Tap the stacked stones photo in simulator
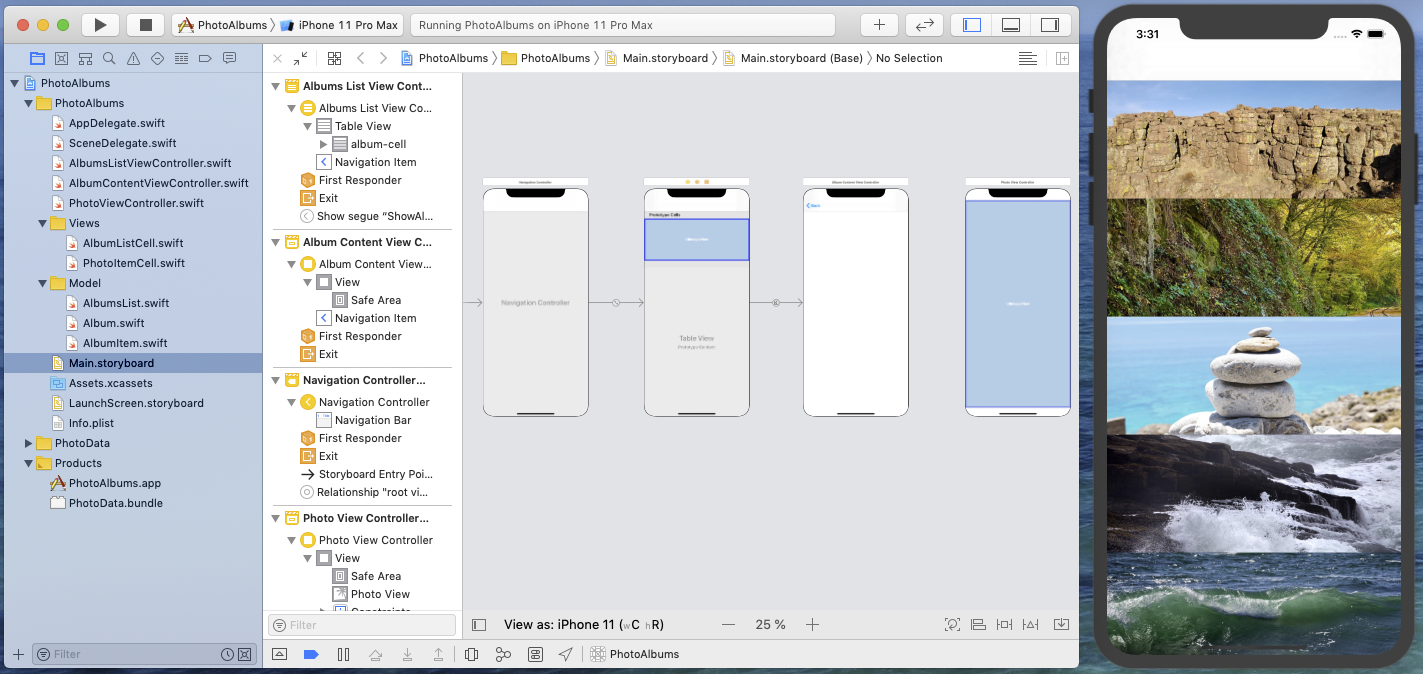The height and width of the screenshot is (674, 1423). click(x=1254, y=376)
